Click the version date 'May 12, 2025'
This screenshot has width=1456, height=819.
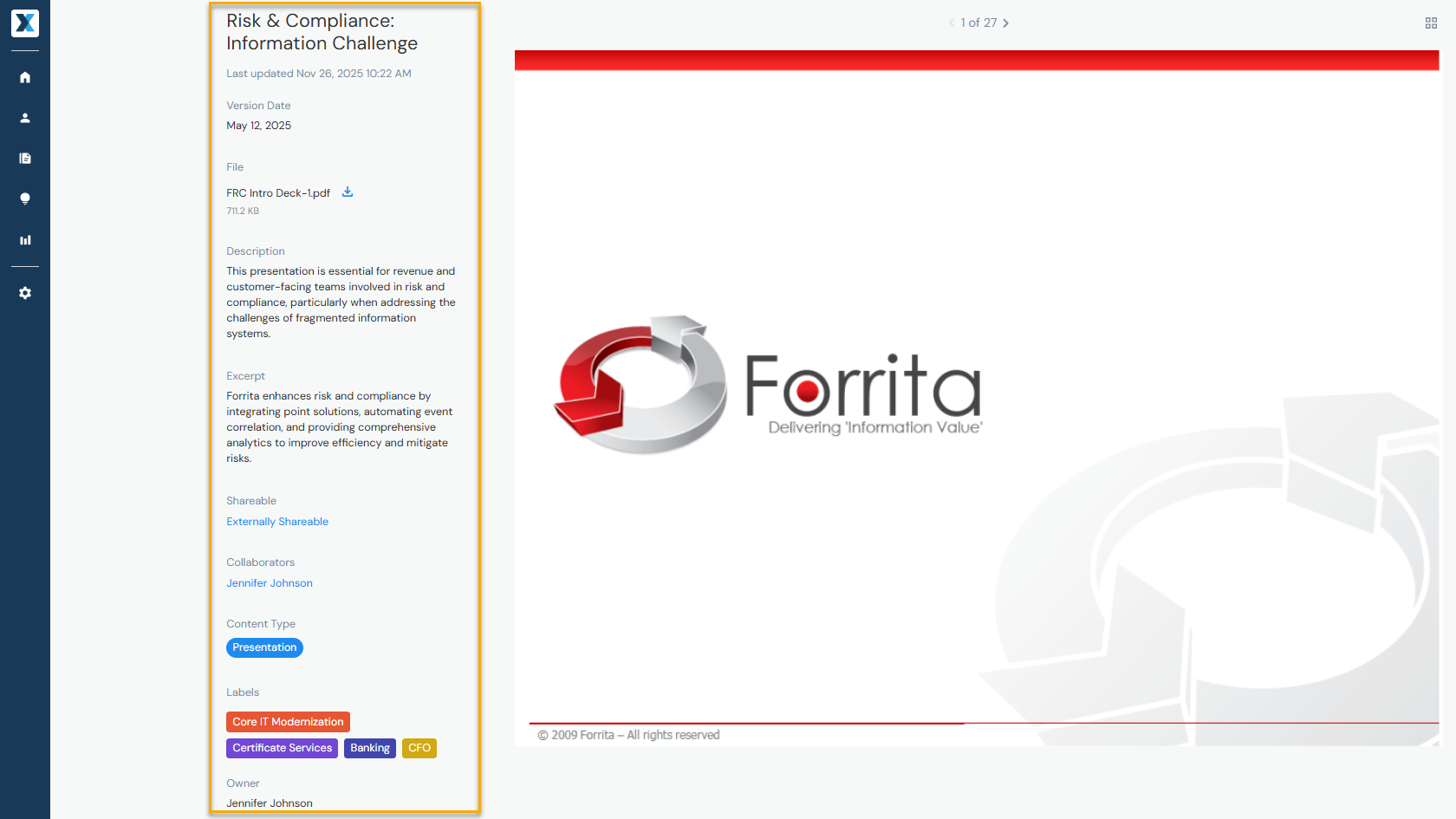click(x=259, y=126)
